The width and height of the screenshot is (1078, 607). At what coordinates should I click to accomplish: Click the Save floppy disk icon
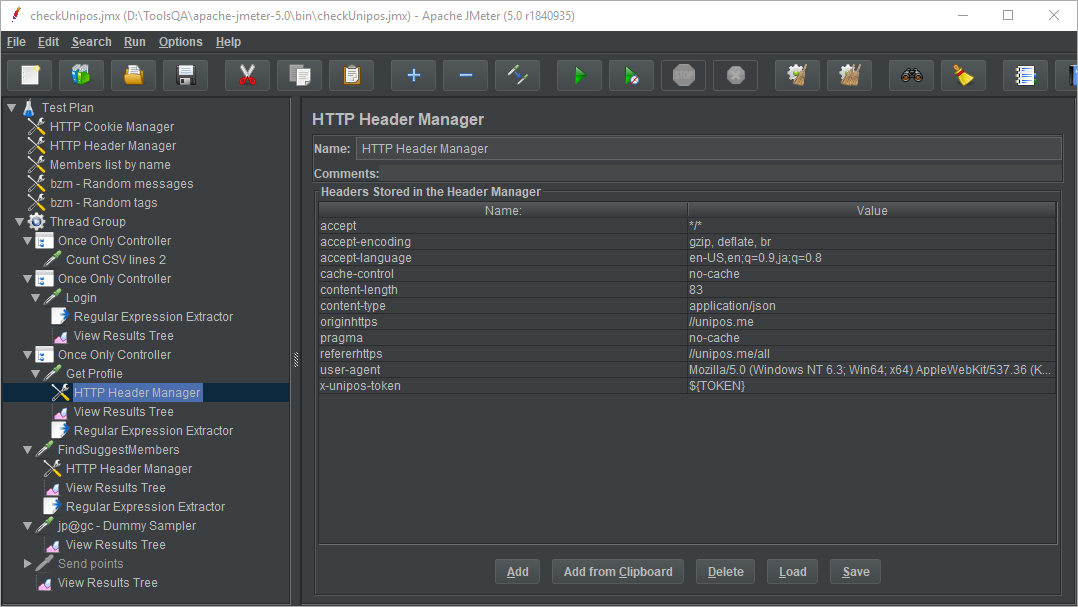pyautogui.click(x=185, y=75)
